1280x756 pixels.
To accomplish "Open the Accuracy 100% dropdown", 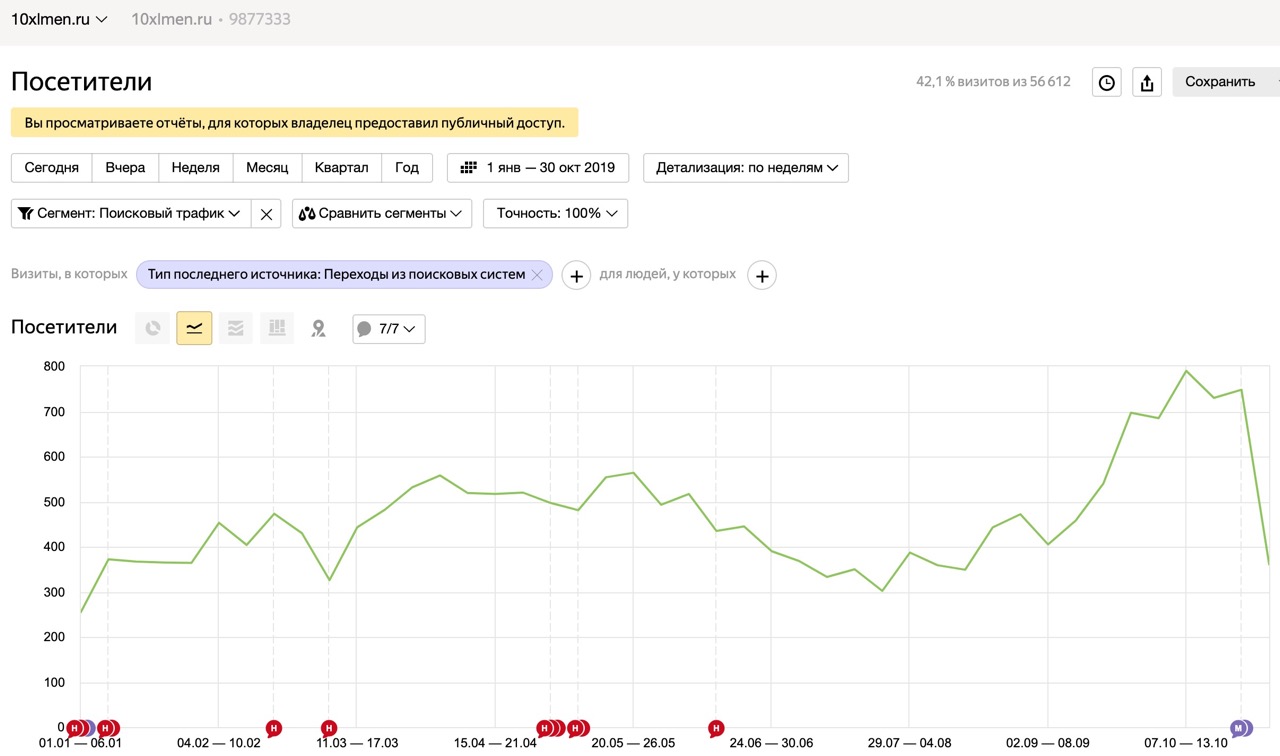I will 555,214.
